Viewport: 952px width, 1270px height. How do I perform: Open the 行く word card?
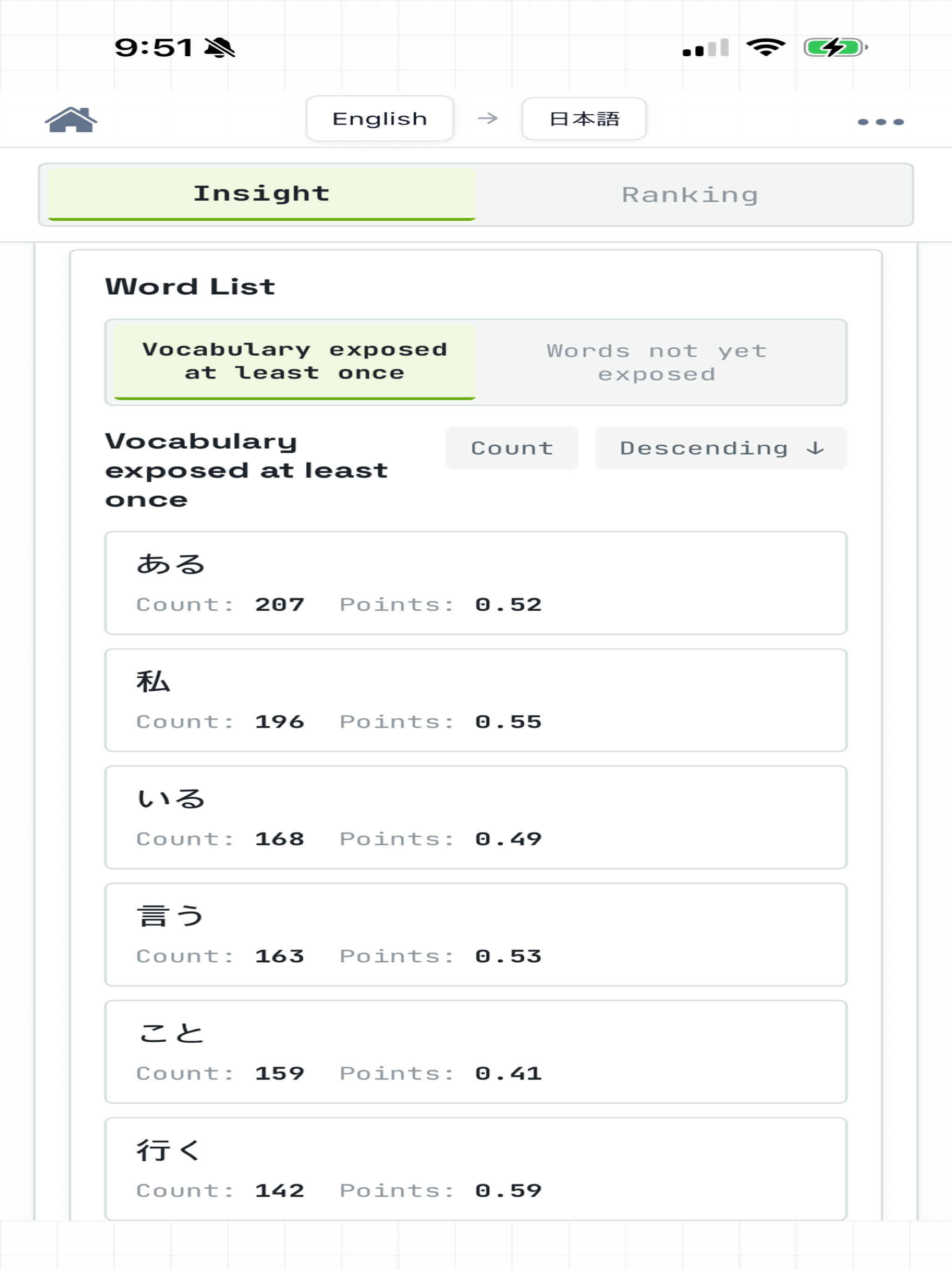click(476, 1168)
